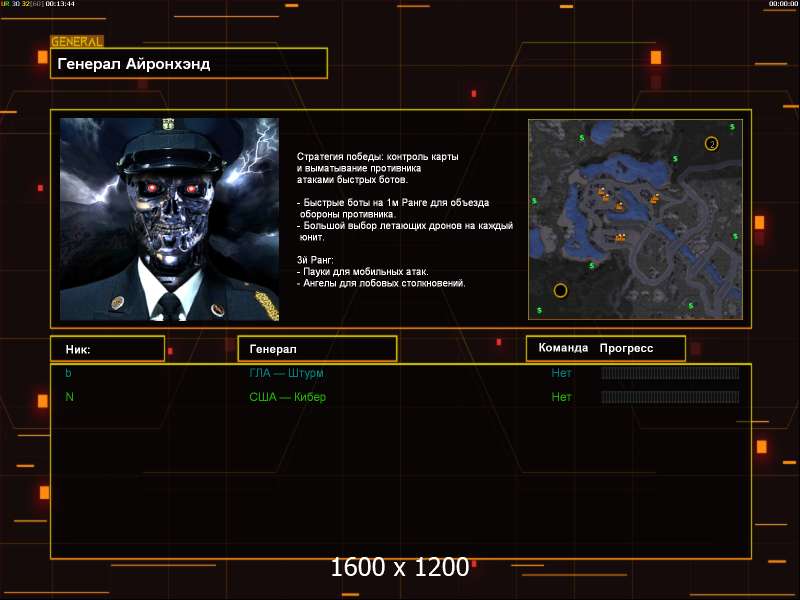Select start position marker numbered 2 on minimap
The height and width of the screenshot is (600, 800).
point(712,144)
